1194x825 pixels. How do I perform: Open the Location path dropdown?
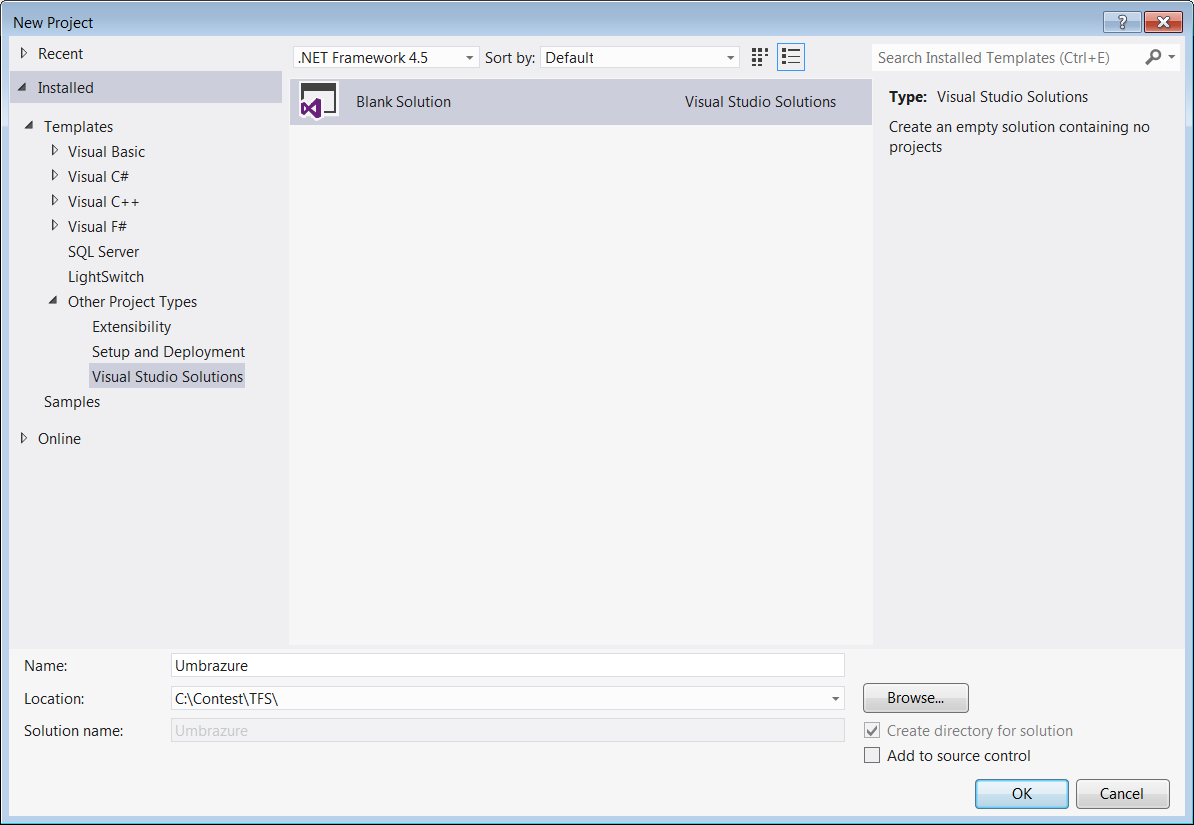[834, 699]
